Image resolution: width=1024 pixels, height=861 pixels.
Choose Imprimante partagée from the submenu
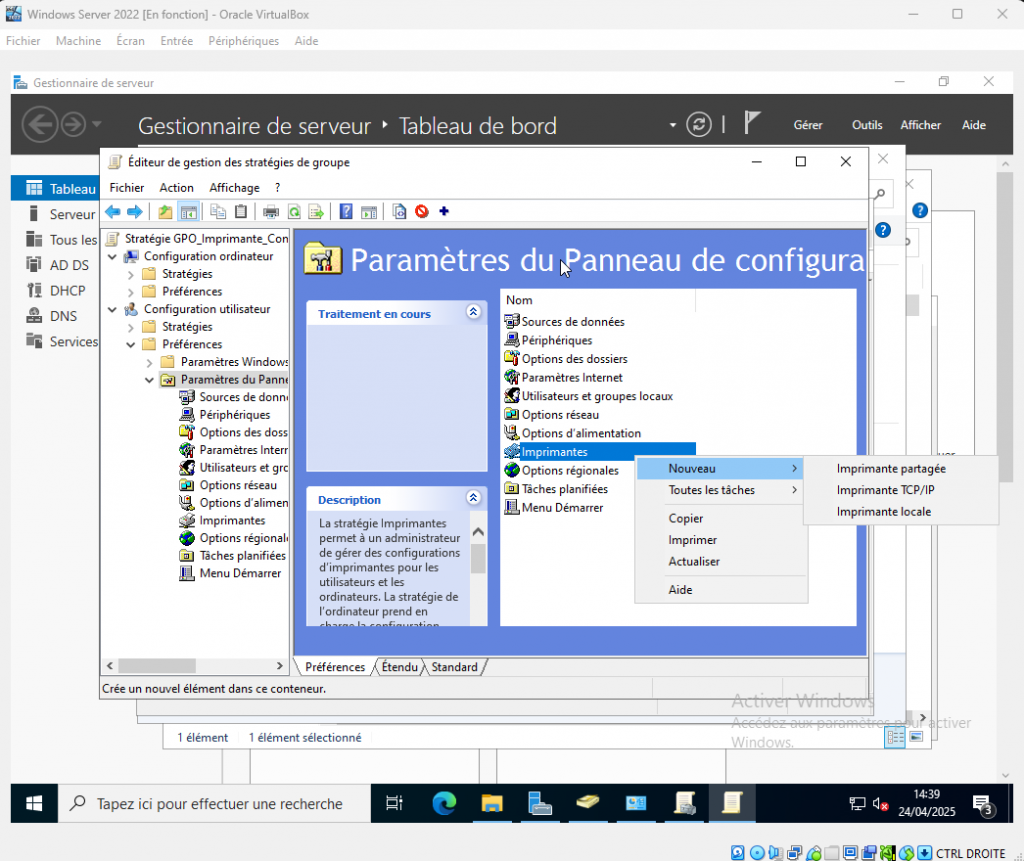tap(891, 468)
